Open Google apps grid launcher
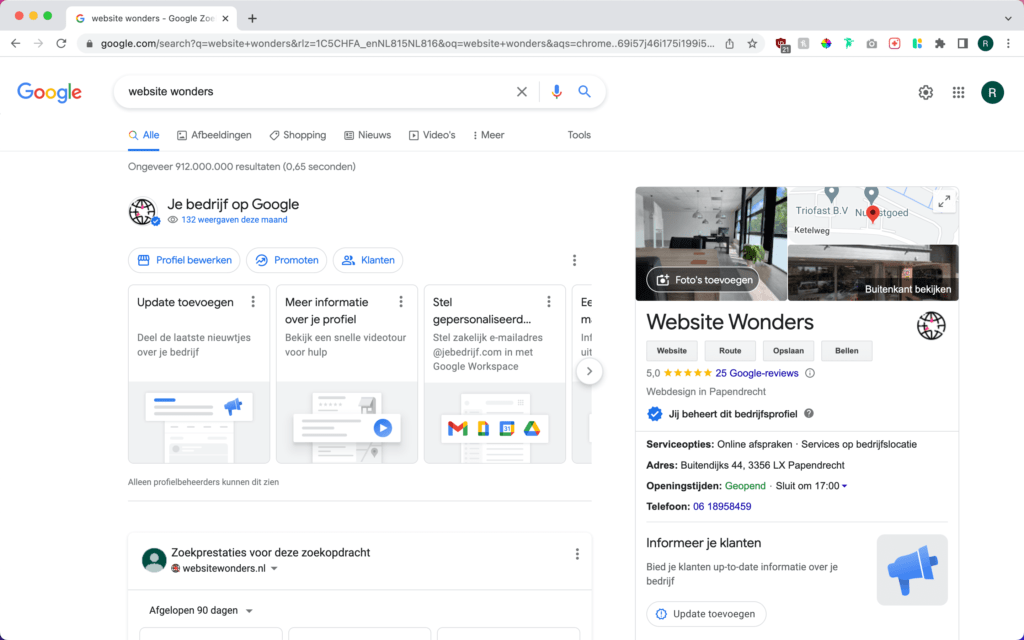This screenshot has height=640, width=1024. point(957,91)
